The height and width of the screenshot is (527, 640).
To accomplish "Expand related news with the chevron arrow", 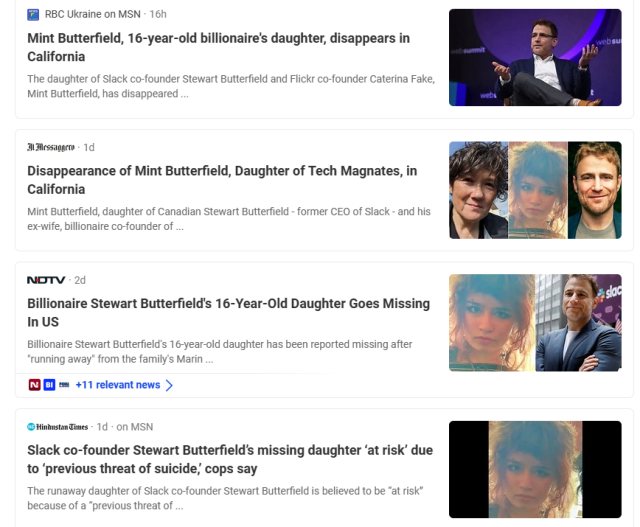I will [169, 385].
